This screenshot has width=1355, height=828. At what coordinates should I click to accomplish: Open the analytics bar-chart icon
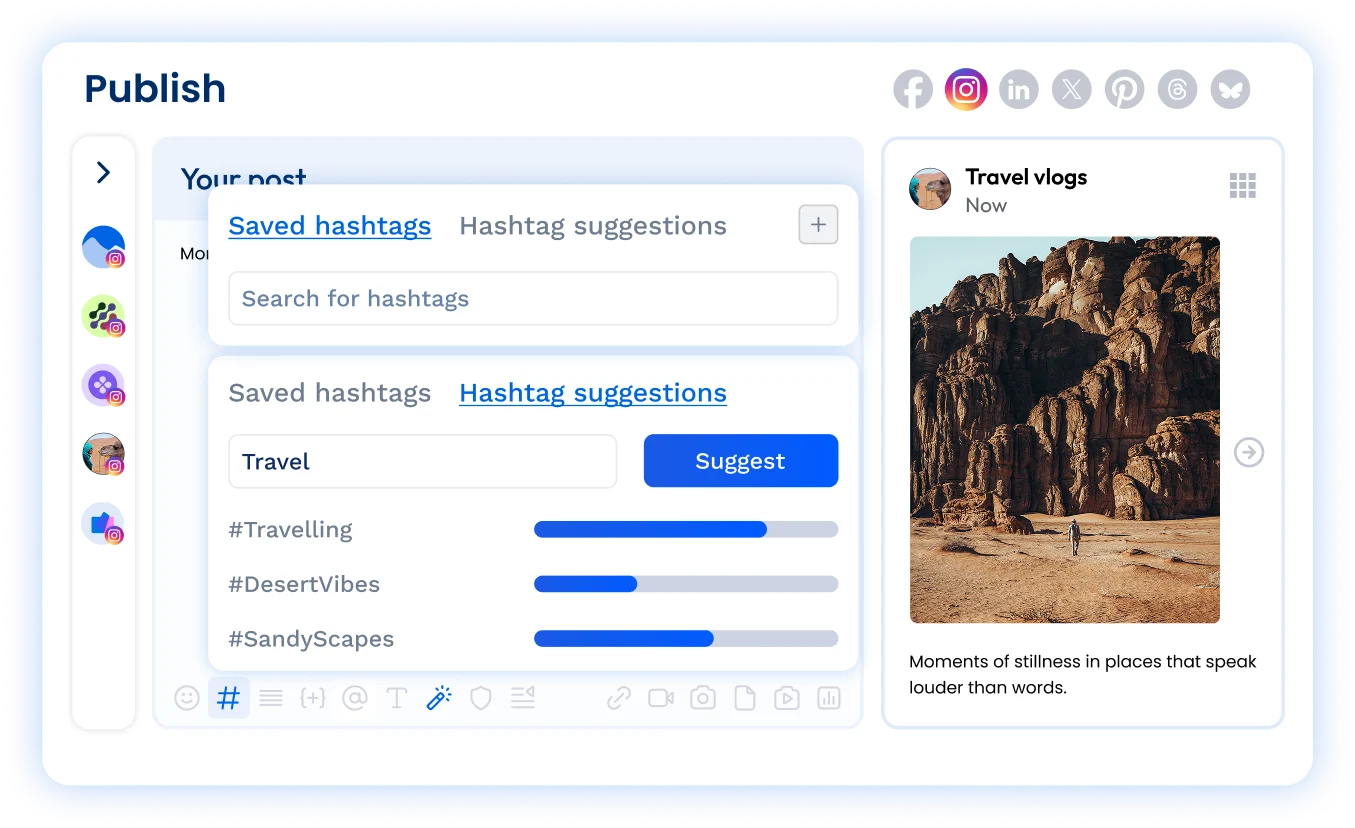coord(829,697)
